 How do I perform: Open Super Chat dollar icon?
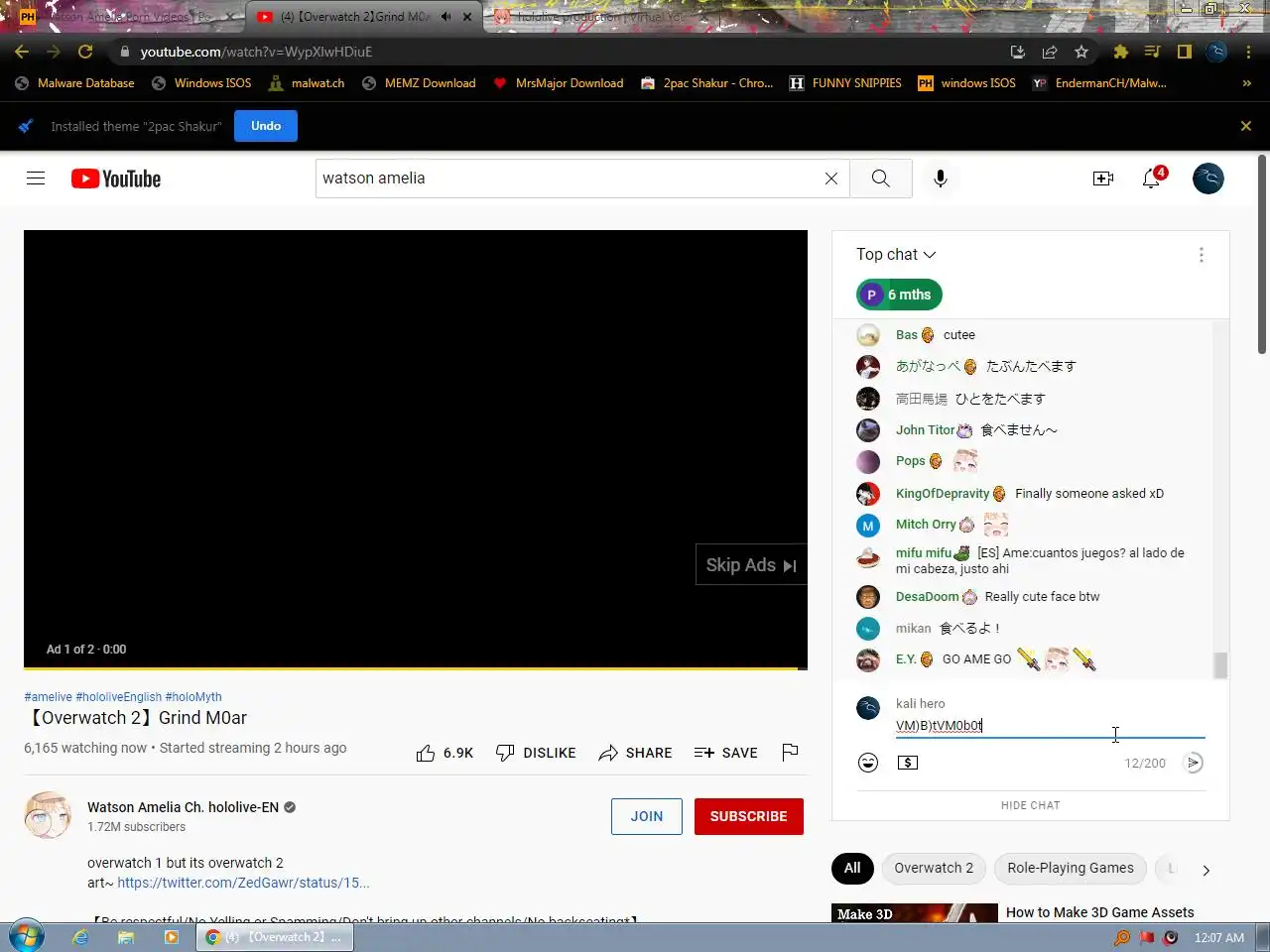[x=908, y=763]
